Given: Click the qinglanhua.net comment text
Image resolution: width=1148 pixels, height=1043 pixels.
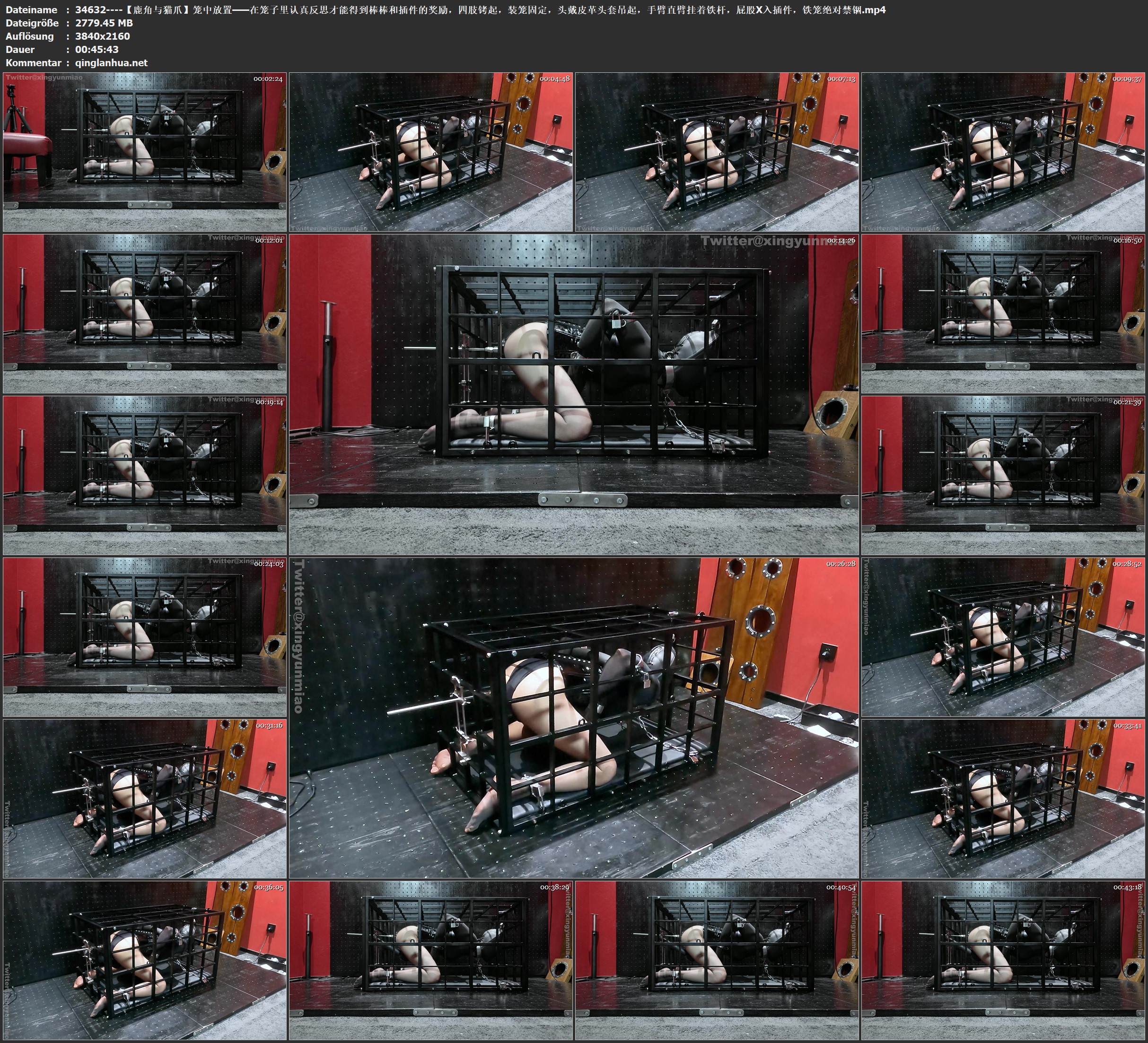Looking at the screenshot, I should pos(111,62).
